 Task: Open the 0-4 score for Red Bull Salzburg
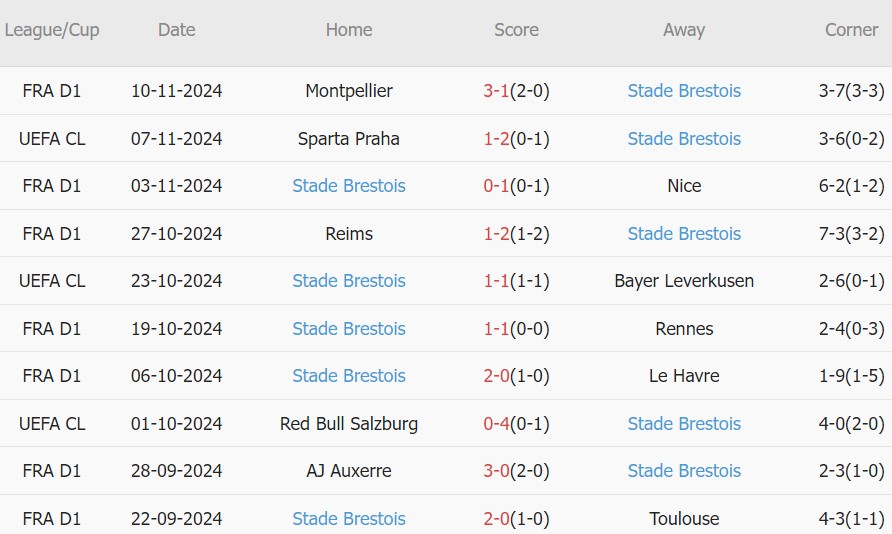[496, 424]
